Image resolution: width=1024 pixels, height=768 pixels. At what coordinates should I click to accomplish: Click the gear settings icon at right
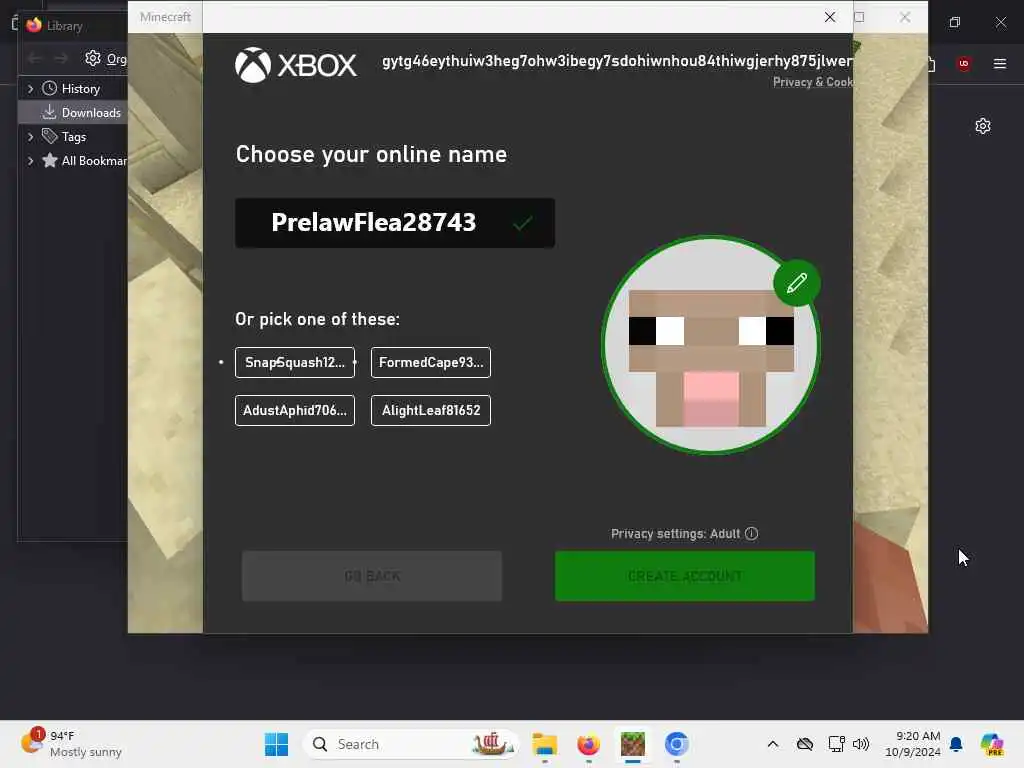click(x=983, y=126)
